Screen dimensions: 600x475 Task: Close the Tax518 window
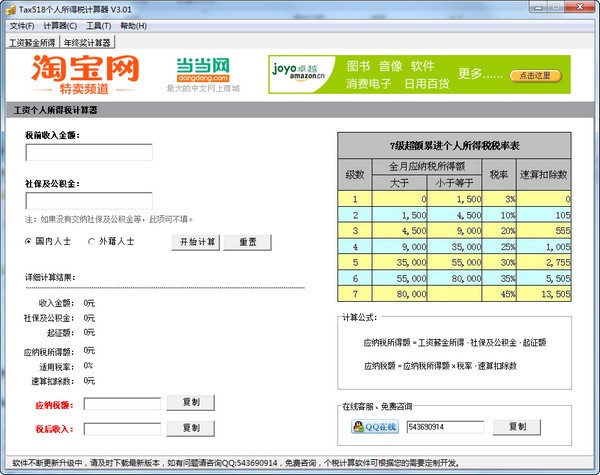pos(580,7)
